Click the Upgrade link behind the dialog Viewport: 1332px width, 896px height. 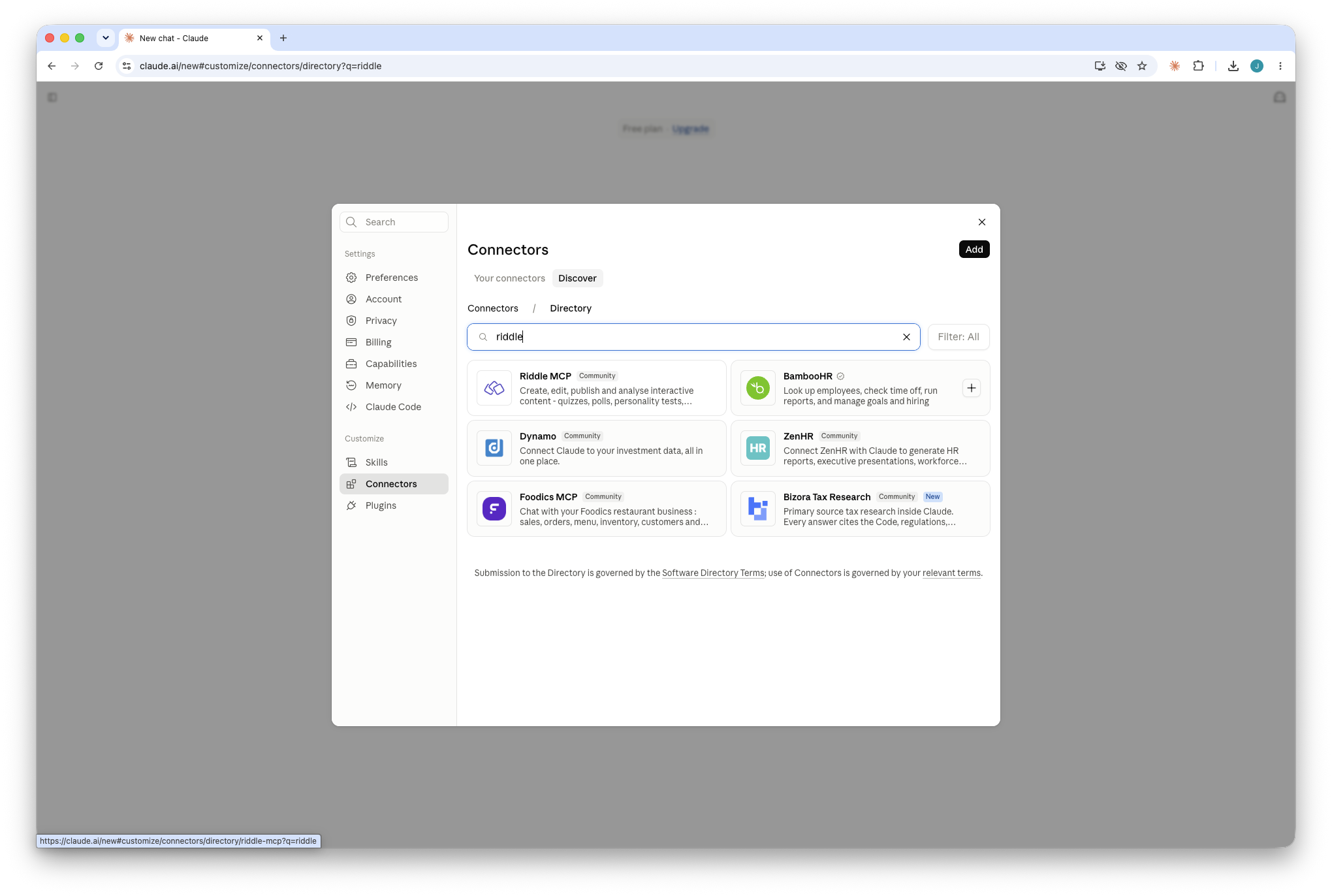pyautogui.click(x=691, y=129)
